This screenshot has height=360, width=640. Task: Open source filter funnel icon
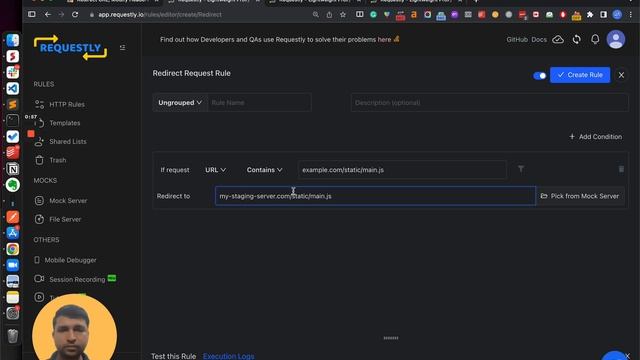[x=521, y=169]
